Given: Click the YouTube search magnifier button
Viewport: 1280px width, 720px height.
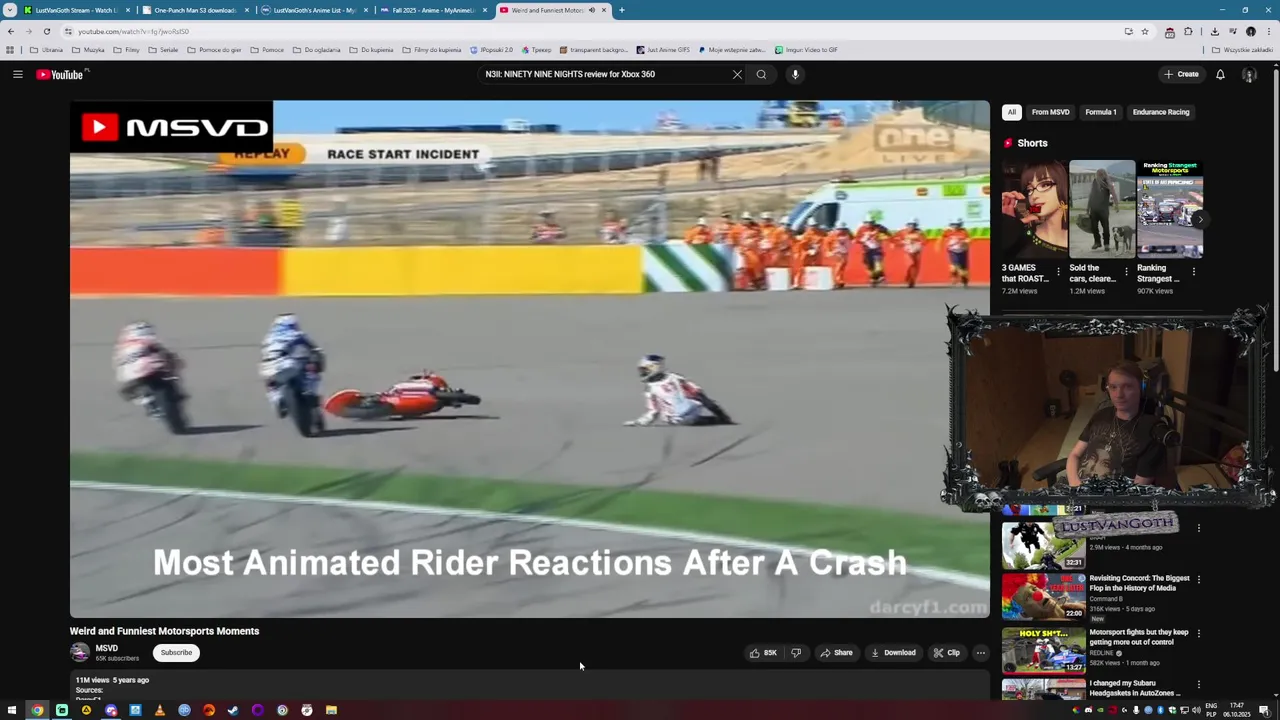Looking at the screenshot, I should point(761,74).
